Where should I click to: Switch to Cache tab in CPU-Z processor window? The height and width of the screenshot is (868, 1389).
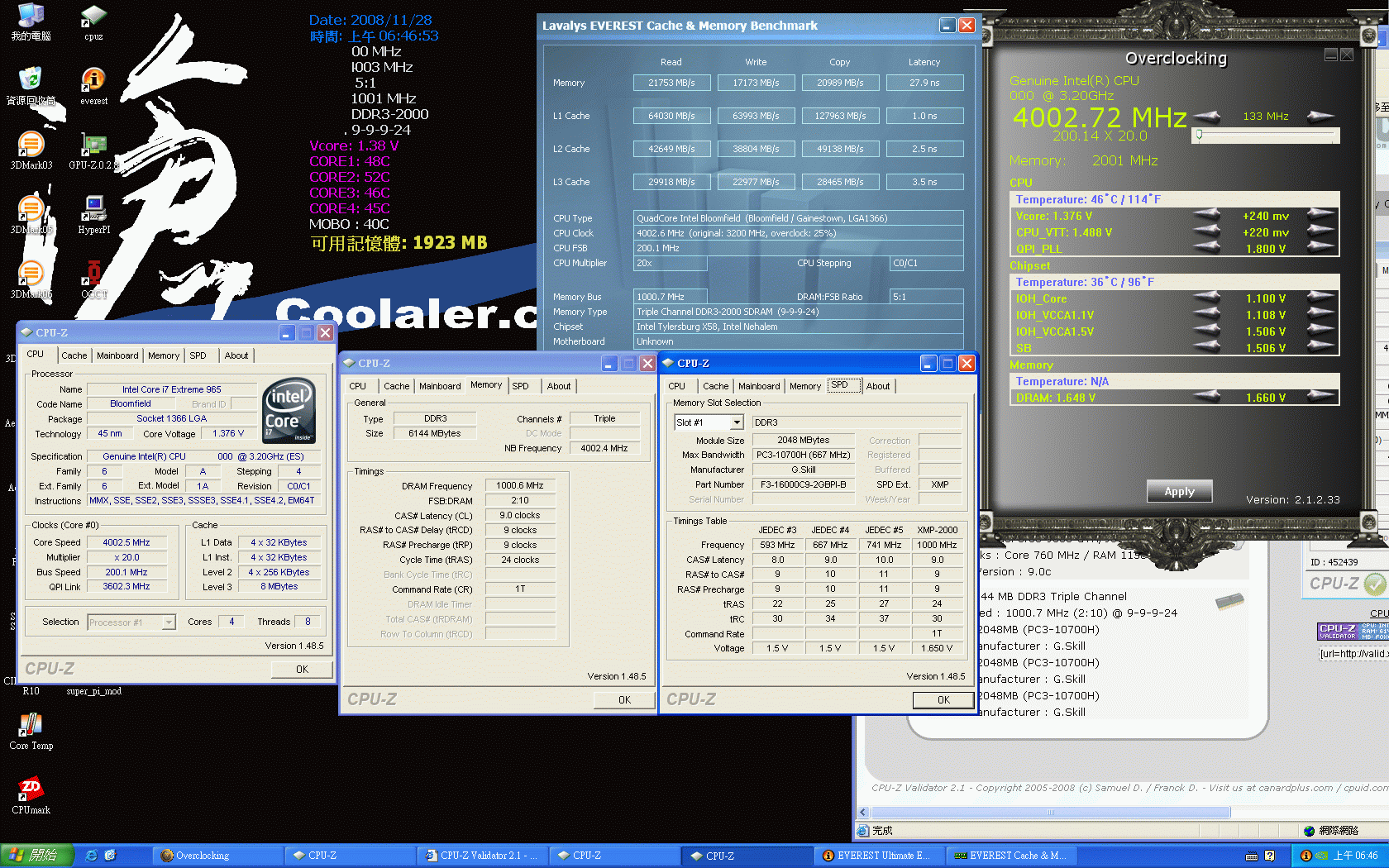click(x=74, y=355)
